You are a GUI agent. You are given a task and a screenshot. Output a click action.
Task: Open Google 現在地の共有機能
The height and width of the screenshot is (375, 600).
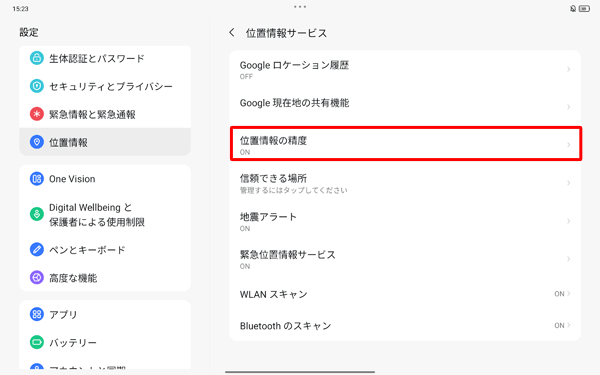pyautogui.click(x=405, y=107)
